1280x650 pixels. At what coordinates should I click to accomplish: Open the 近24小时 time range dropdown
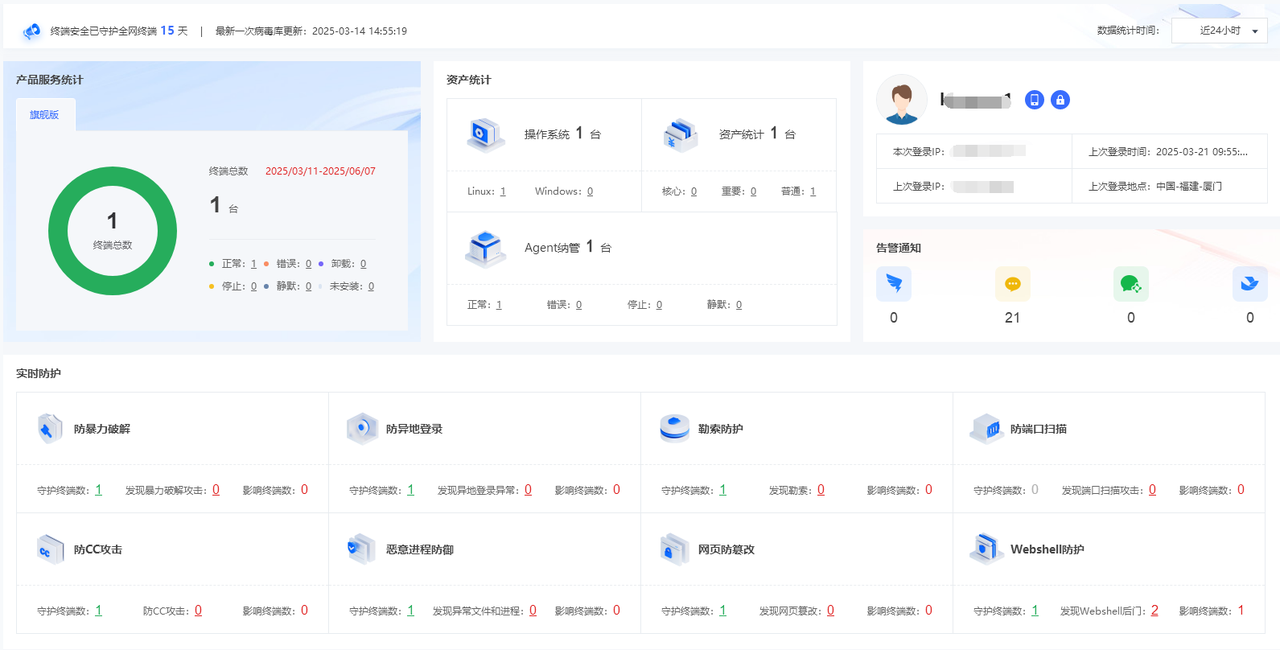(x=1218, y=30)
